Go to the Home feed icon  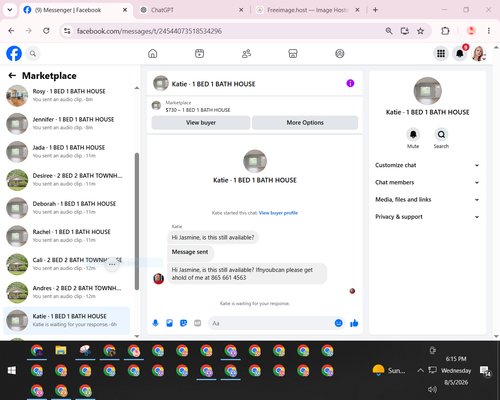point(153,53)
